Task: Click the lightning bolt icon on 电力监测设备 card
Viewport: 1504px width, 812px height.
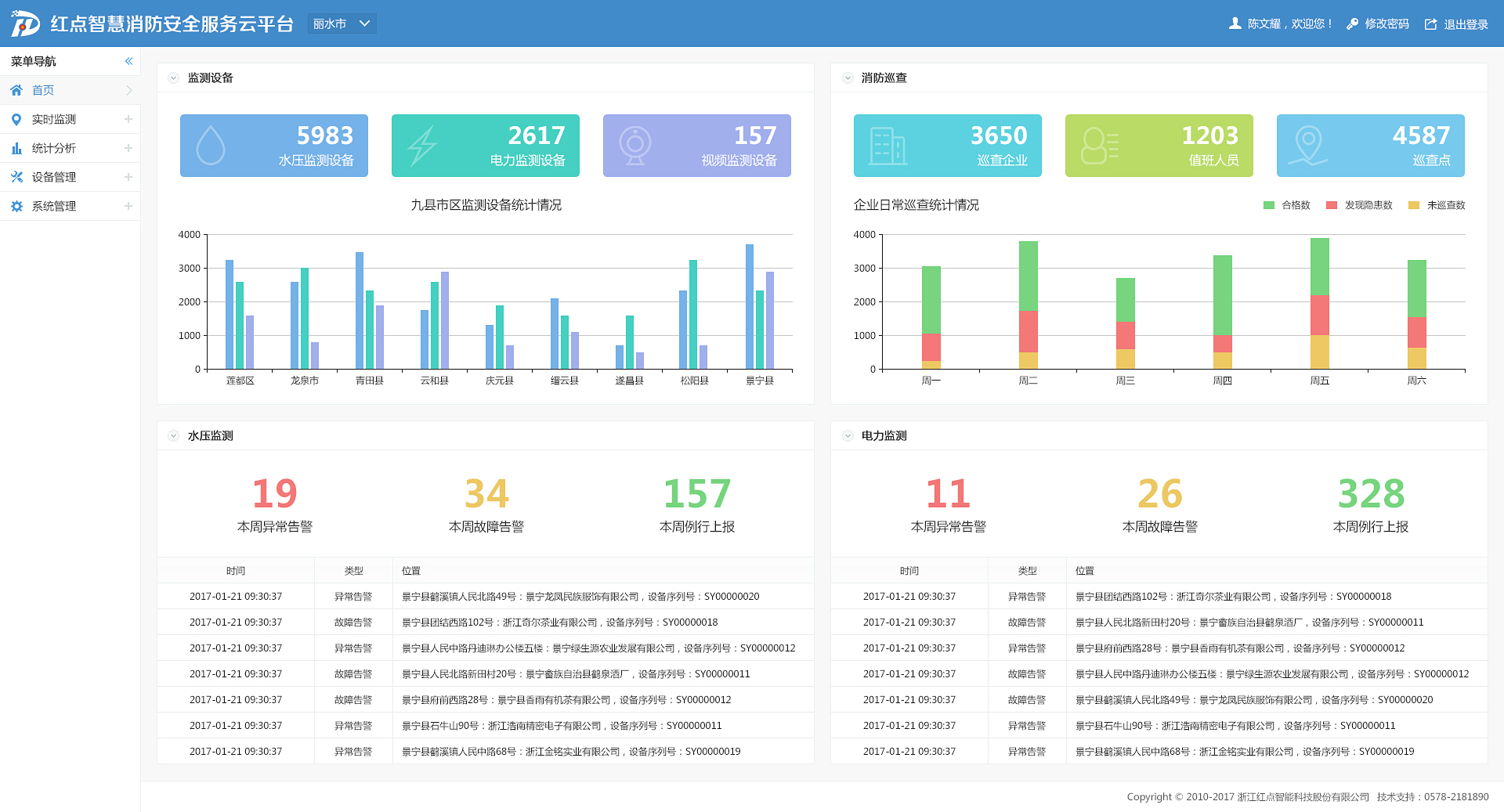Action: (x=422, y=145)
